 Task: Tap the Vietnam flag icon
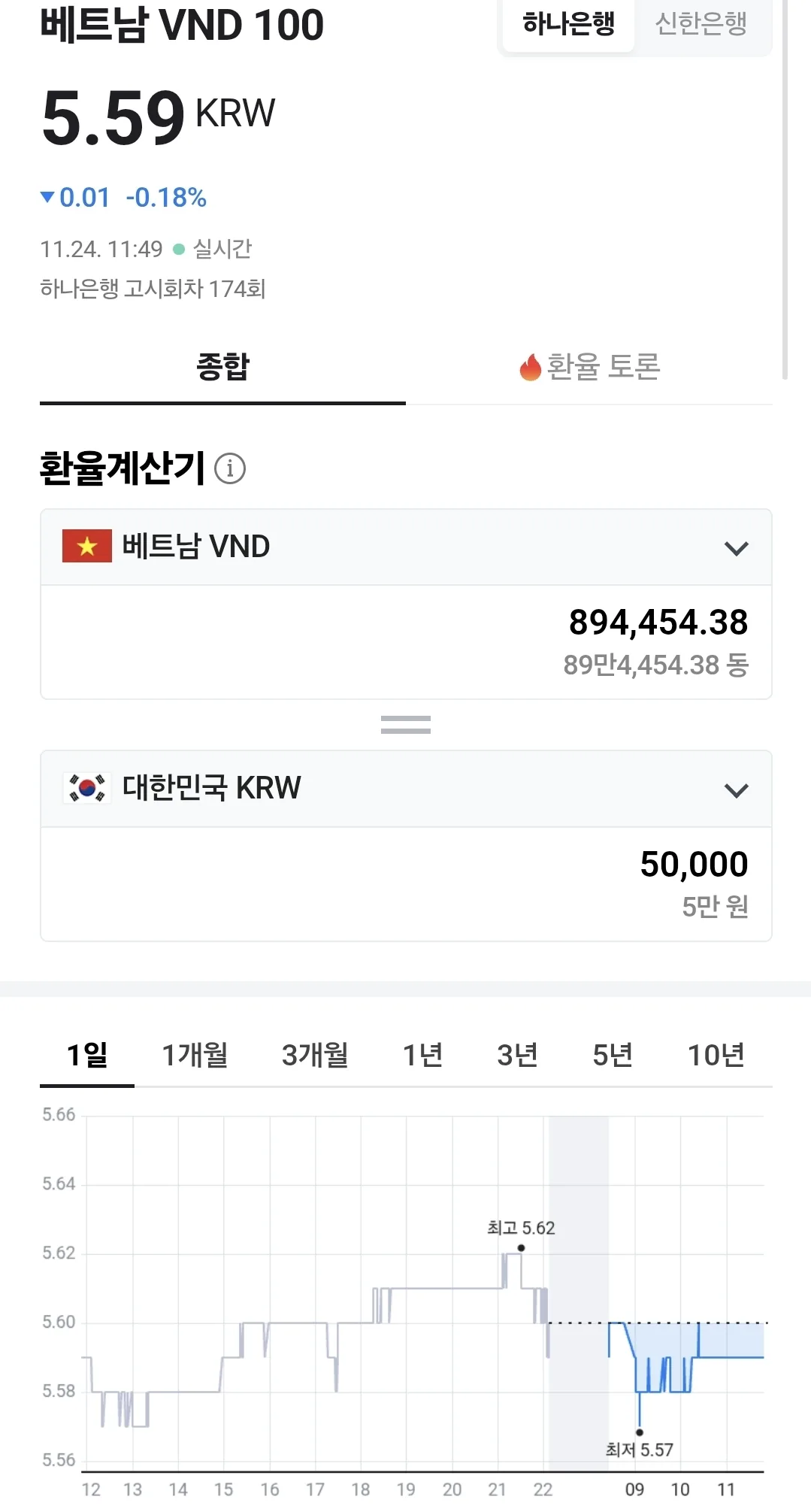pos(87,546)
